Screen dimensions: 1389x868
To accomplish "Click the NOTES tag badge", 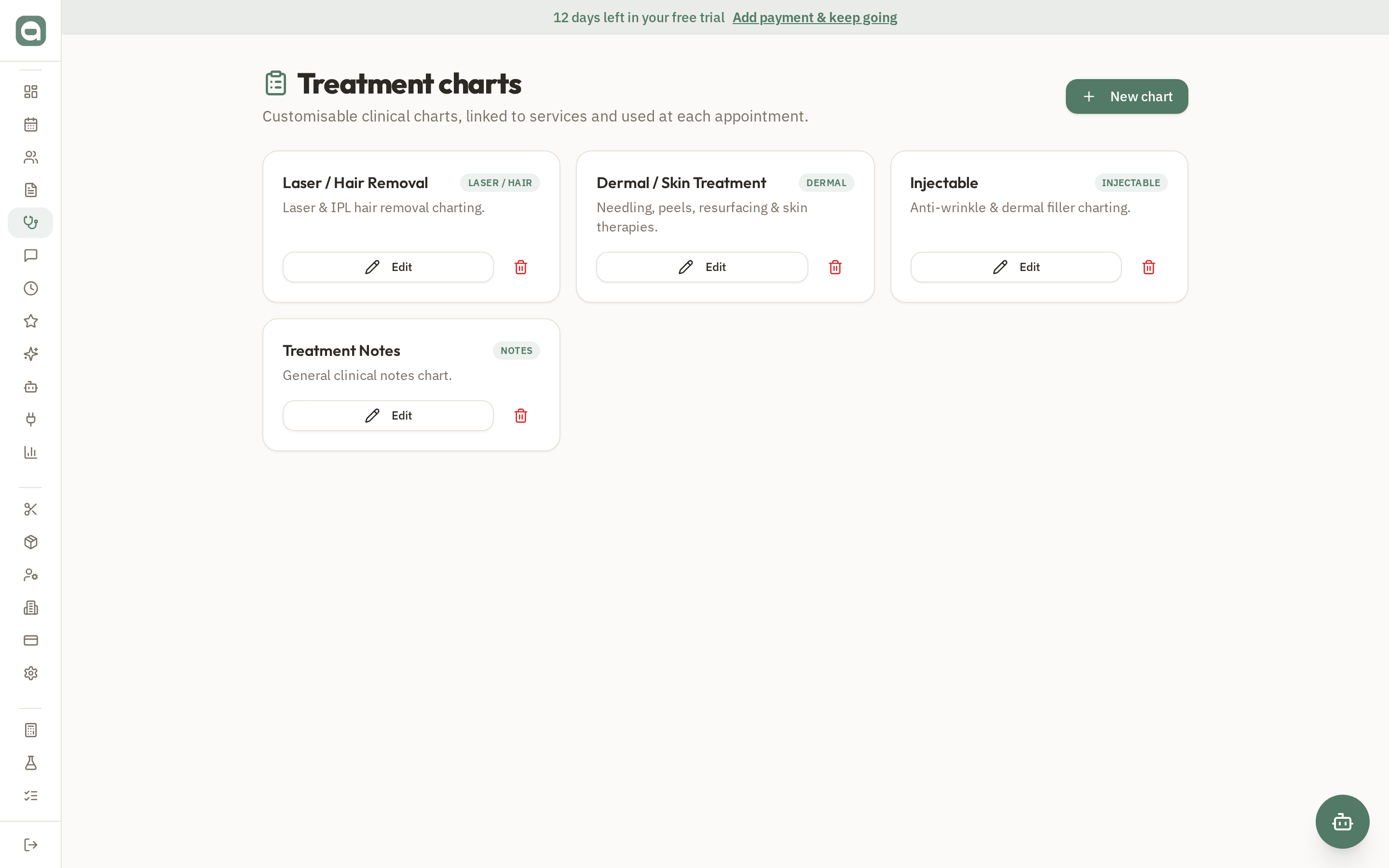I will pyautogui.click(x=516, y=351).
